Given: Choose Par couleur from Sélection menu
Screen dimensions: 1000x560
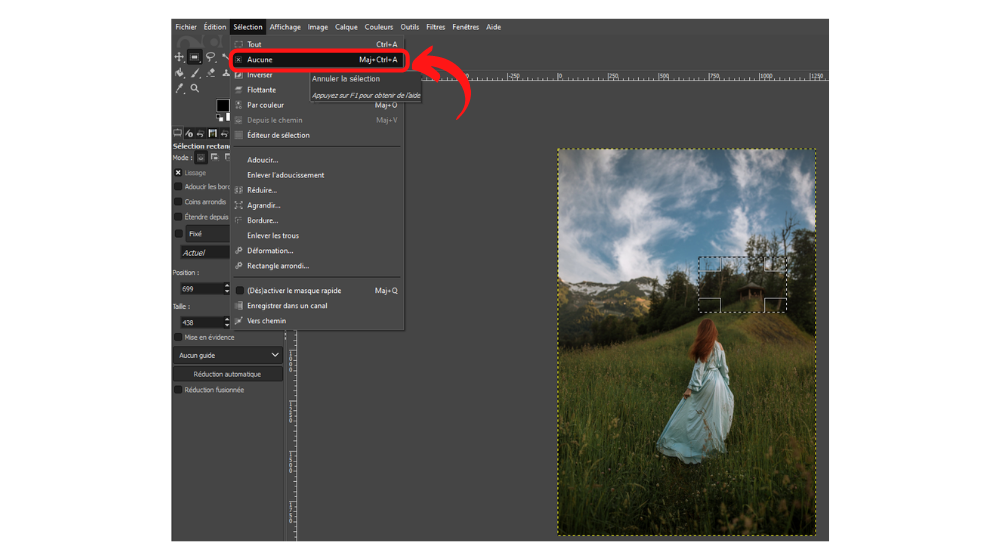Looking at the screenshot, I should pyautogui.click(x=318, y=105).
